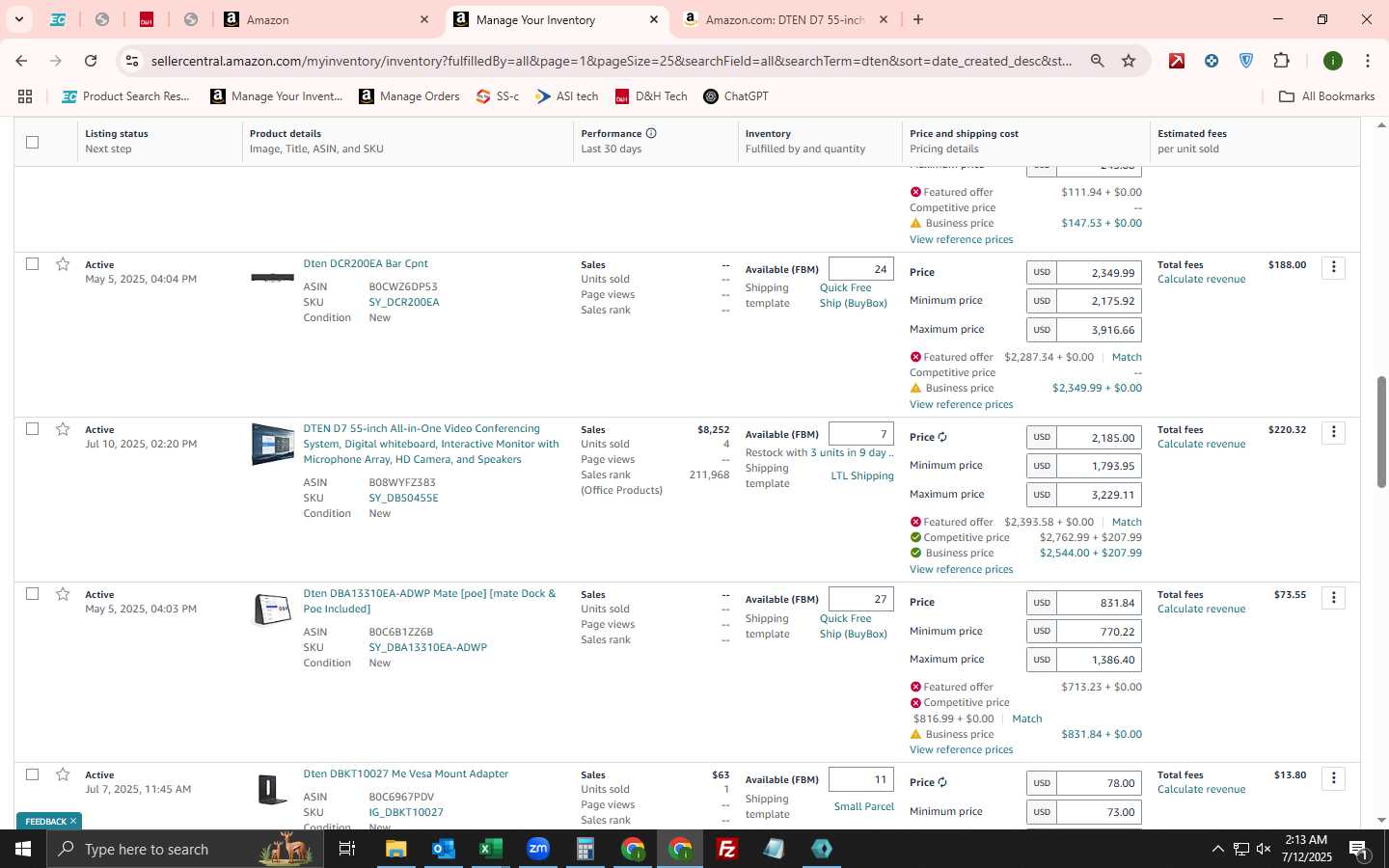Open the Windows notification center

pos(1357,849)
